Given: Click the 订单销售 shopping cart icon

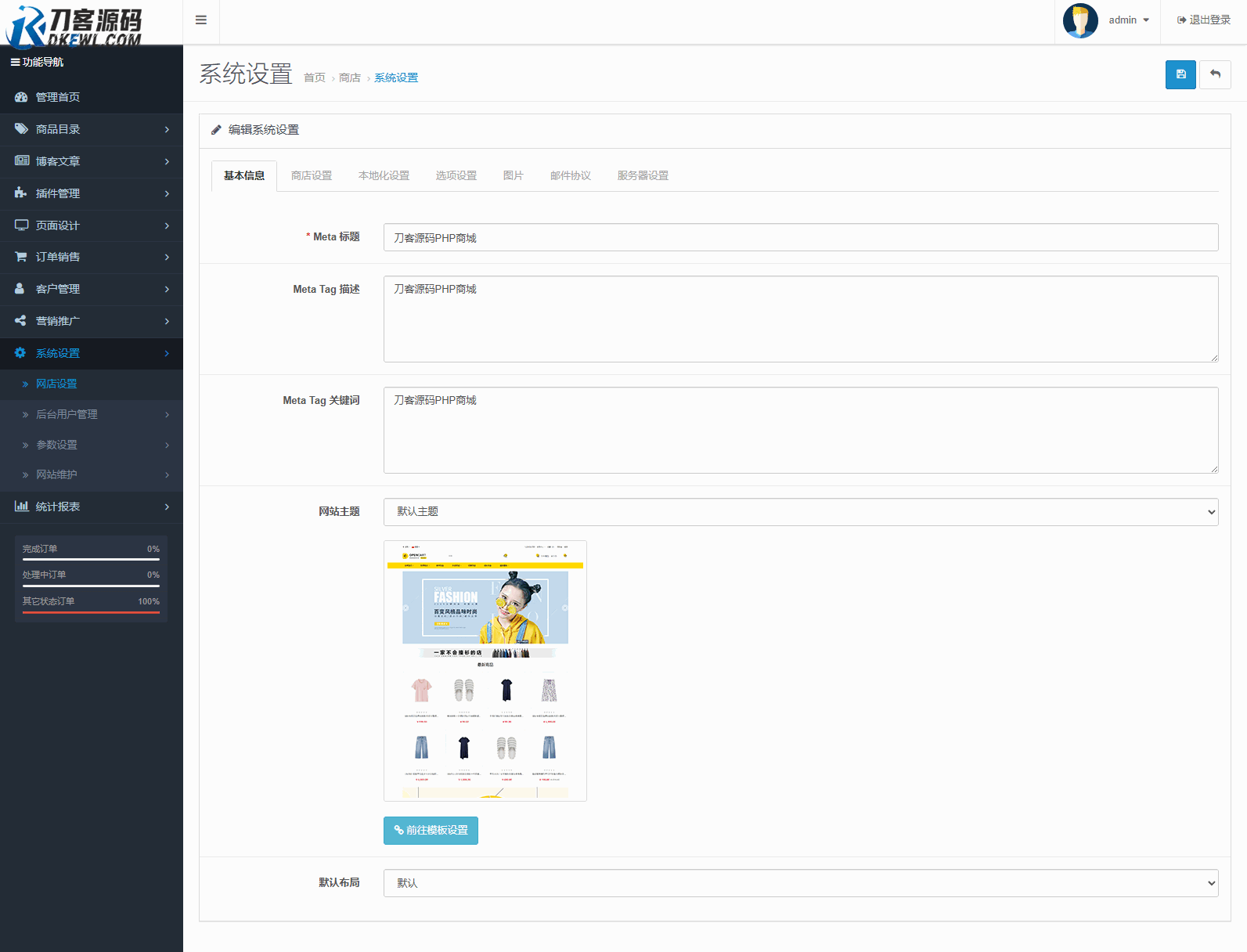Looking at the screenshot, I should click(21, 257).
